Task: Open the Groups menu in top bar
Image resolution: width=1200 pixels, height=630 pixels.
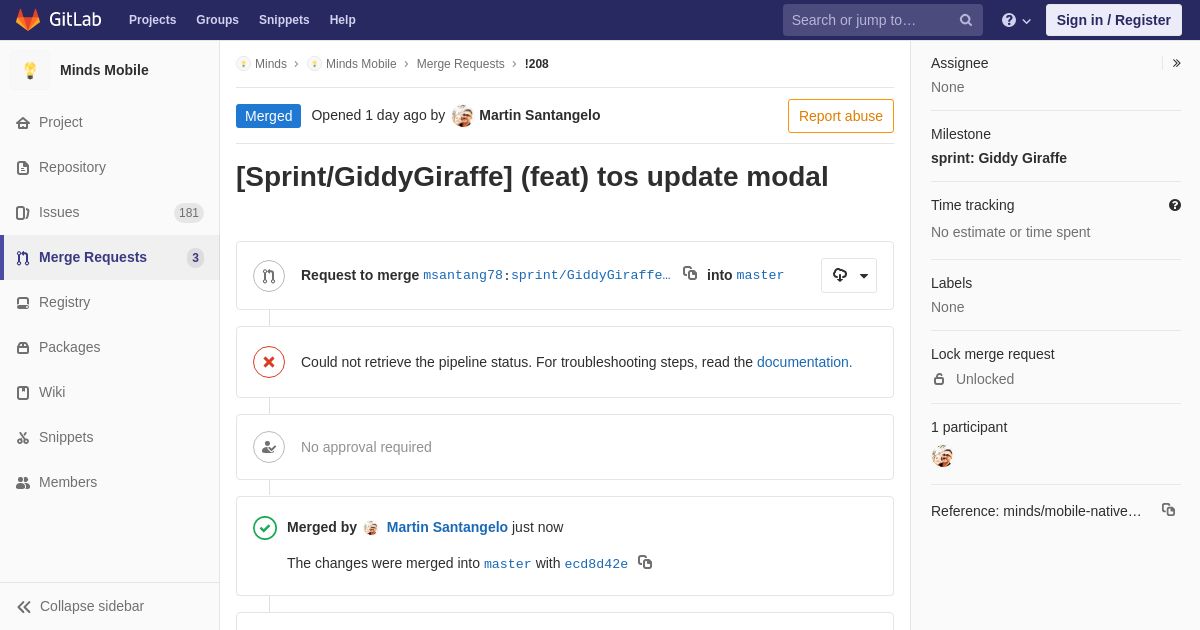Action: click(x=217, y=20)
